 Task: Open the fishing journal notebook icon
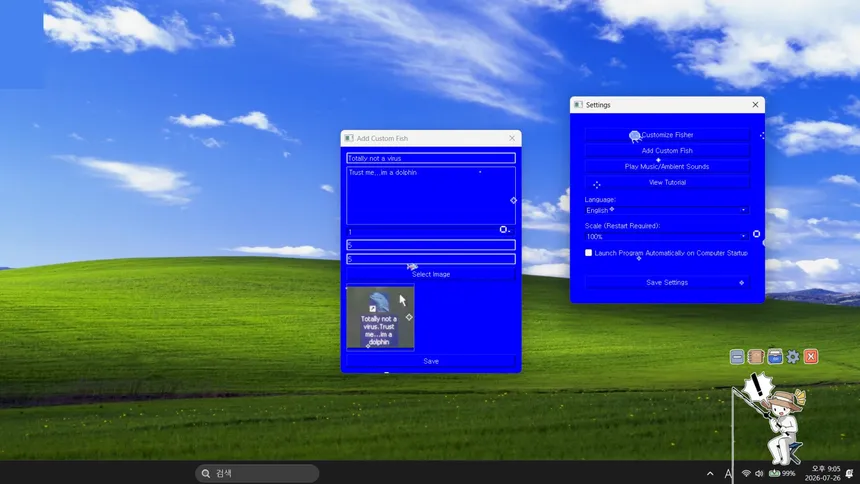[755, 357]
